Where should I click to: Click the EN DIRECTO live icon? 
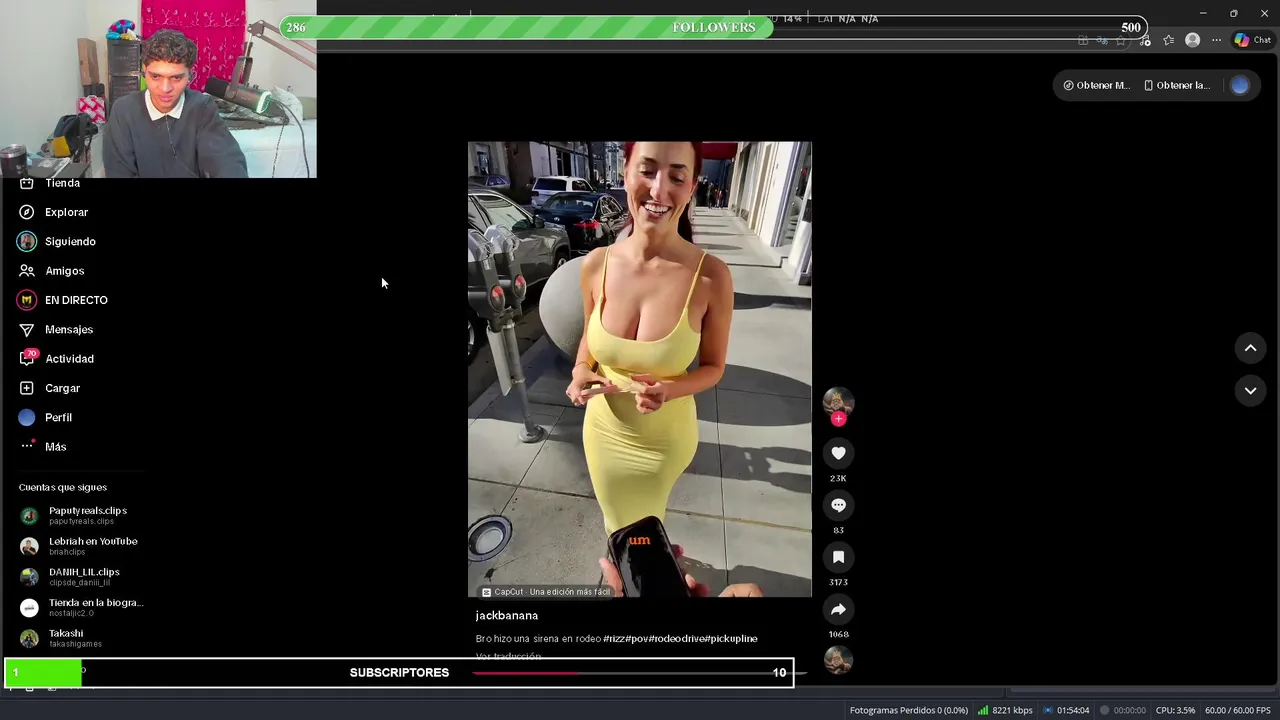coord(27,300)
